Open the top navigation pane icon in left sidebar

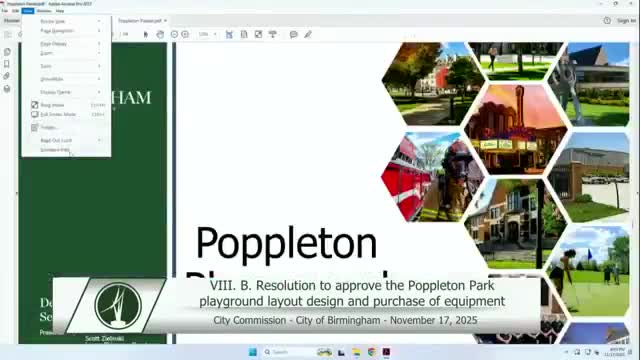7,52
